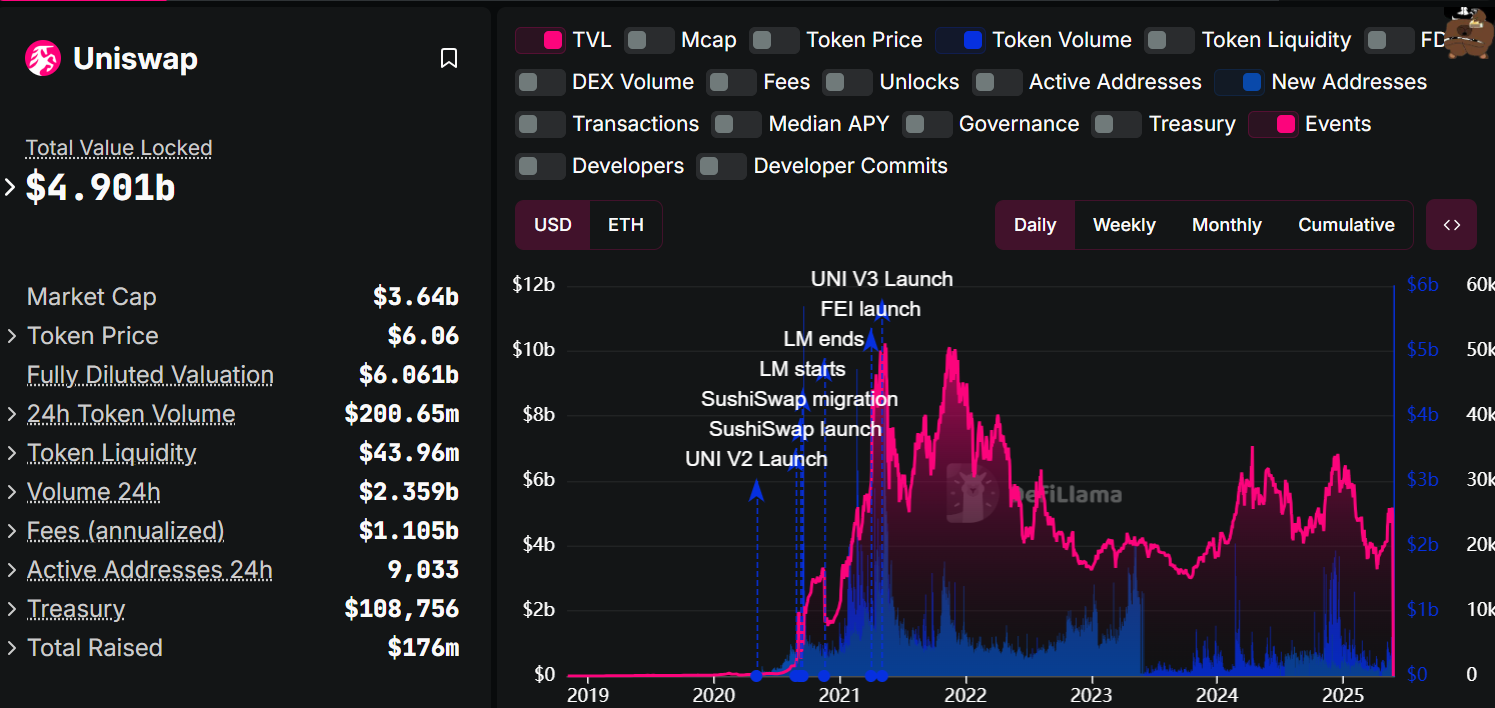Click the $12b y-axis label
The image size is (1495, 708).
[x=533, y=285]
